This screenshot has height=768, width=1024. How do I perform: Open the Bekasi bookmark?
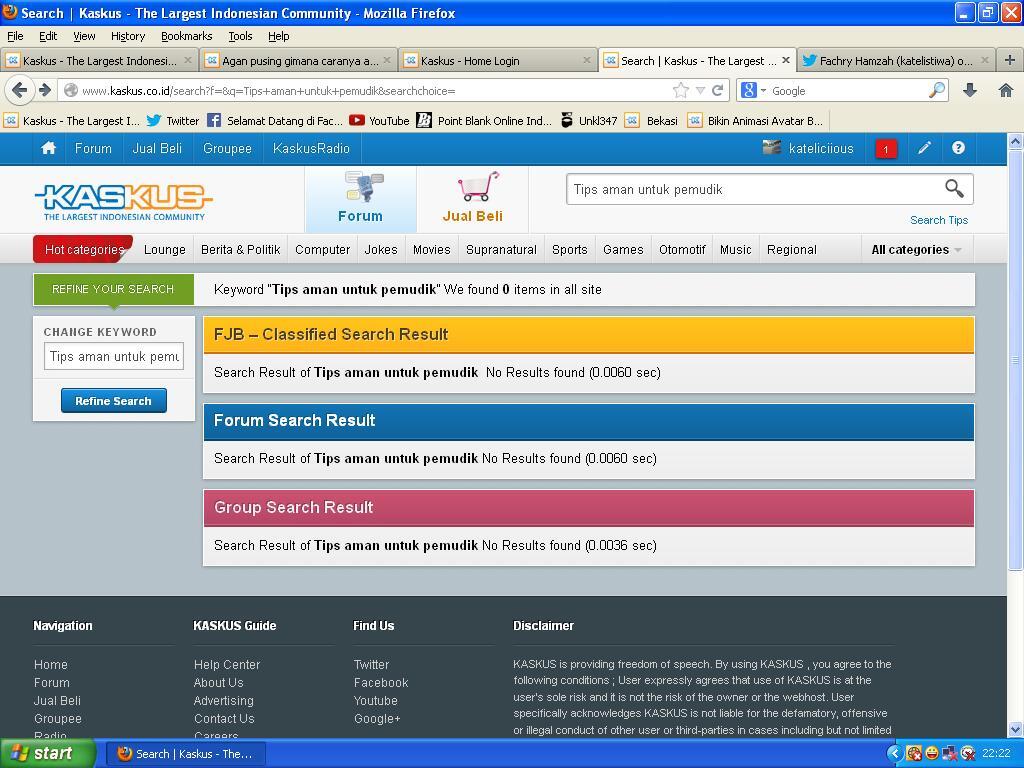click(x=651, y=121)
